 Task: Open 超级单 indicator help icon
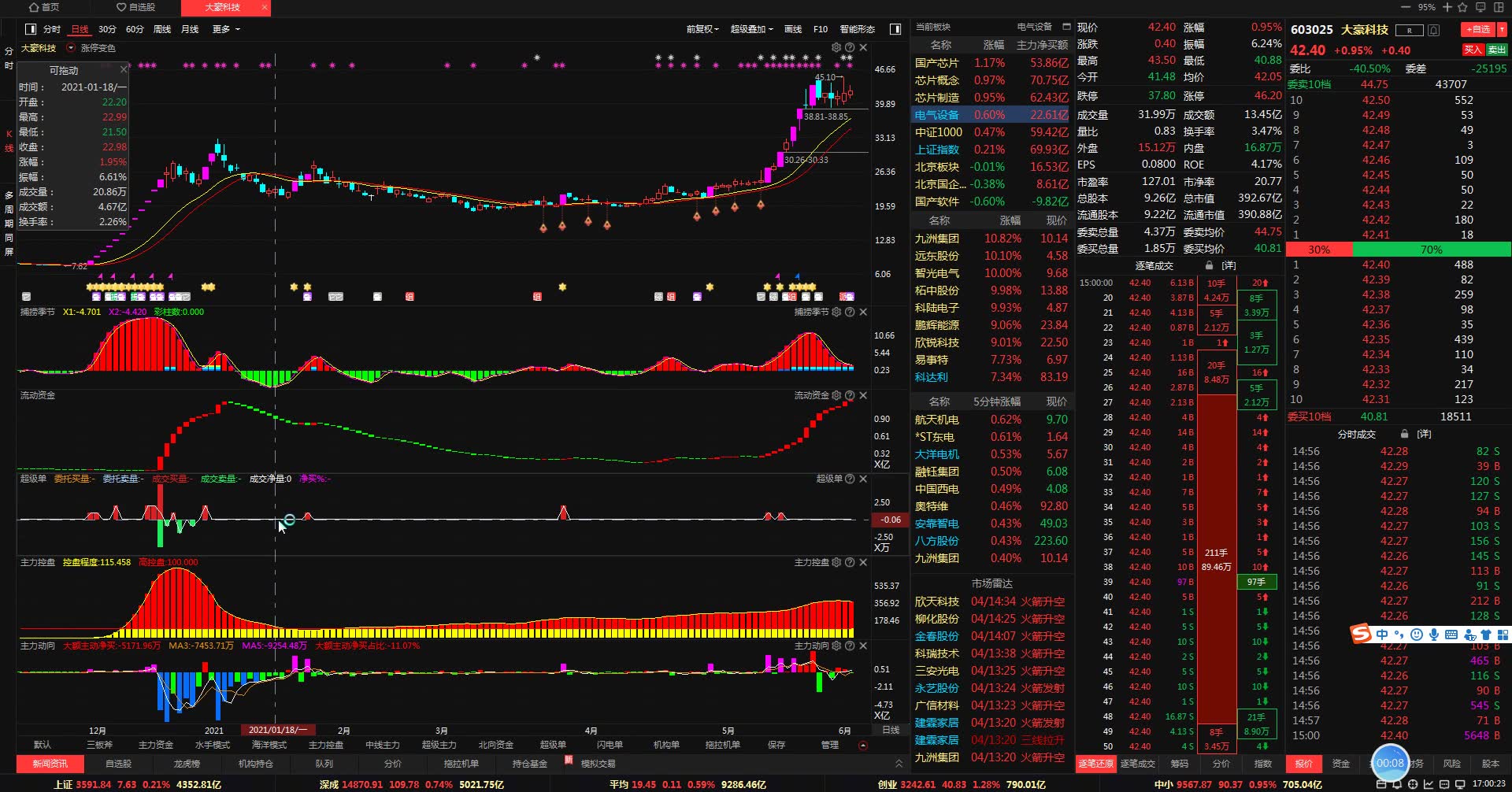point(850,479)
